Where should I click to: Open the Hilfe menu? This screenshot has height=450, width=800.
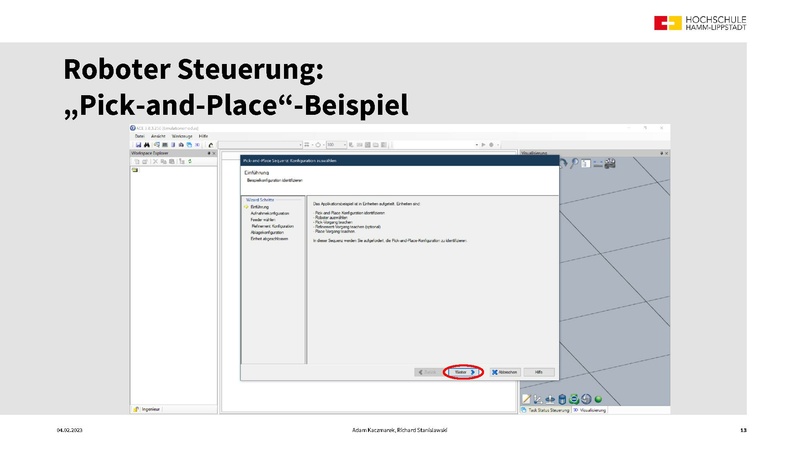[203, 135]
